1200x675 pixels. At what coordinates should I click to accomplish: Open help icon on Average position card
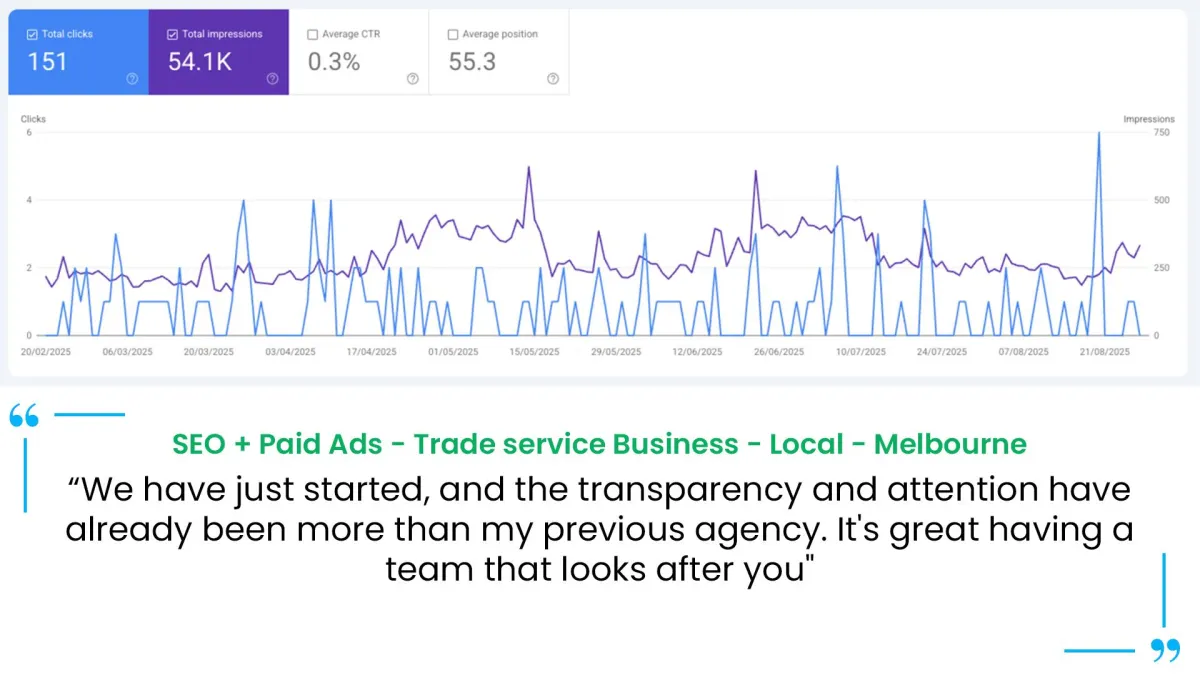pos(552,79)
